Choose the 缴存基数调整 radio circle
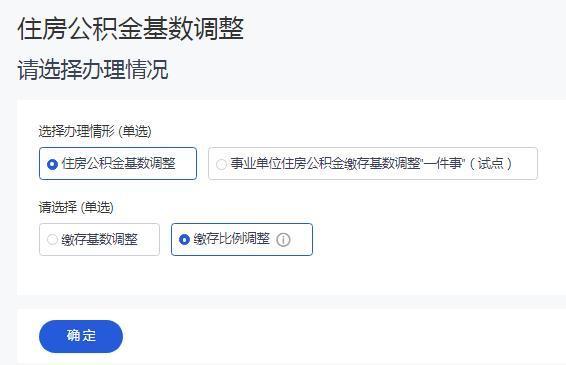 52,239
